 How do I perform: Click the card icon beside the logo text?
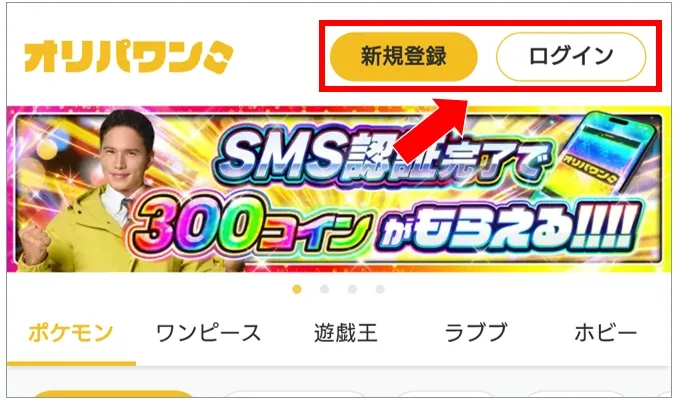point(219,57)
